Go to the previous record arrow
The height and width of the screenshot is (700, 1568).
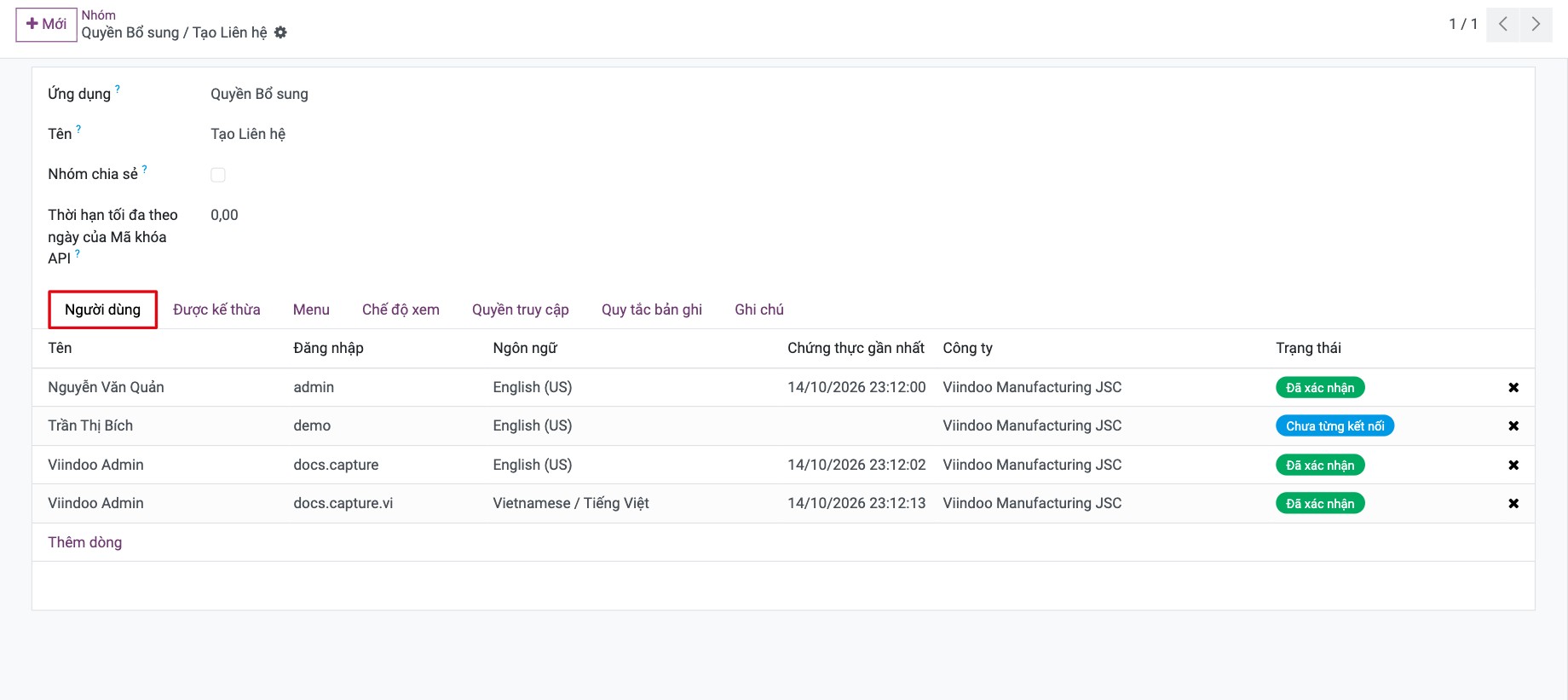[1502, 24]
